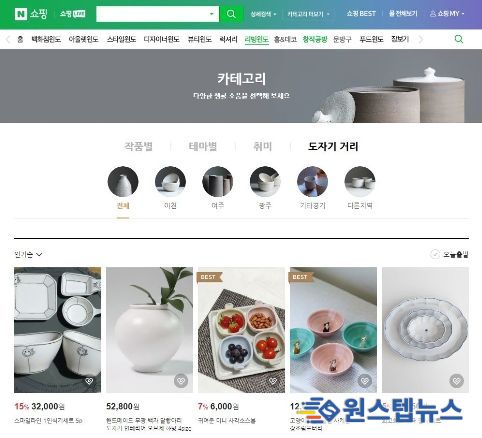Toggle the heart on the white plate product
The height and width of the screenshot is (438, 482).
(457, 380)
